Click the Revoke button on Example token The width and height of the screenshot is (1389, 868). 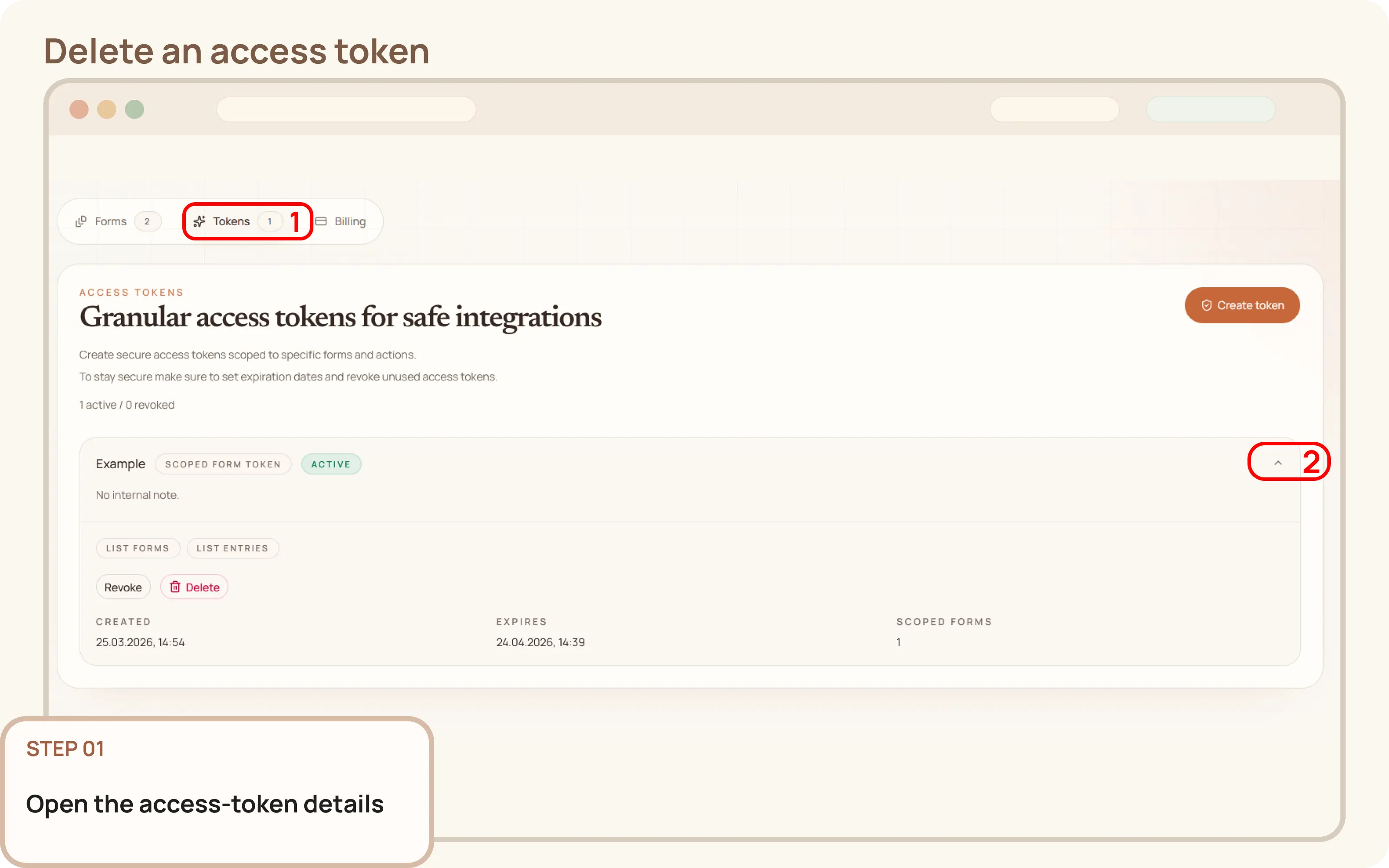coord(123,587)
